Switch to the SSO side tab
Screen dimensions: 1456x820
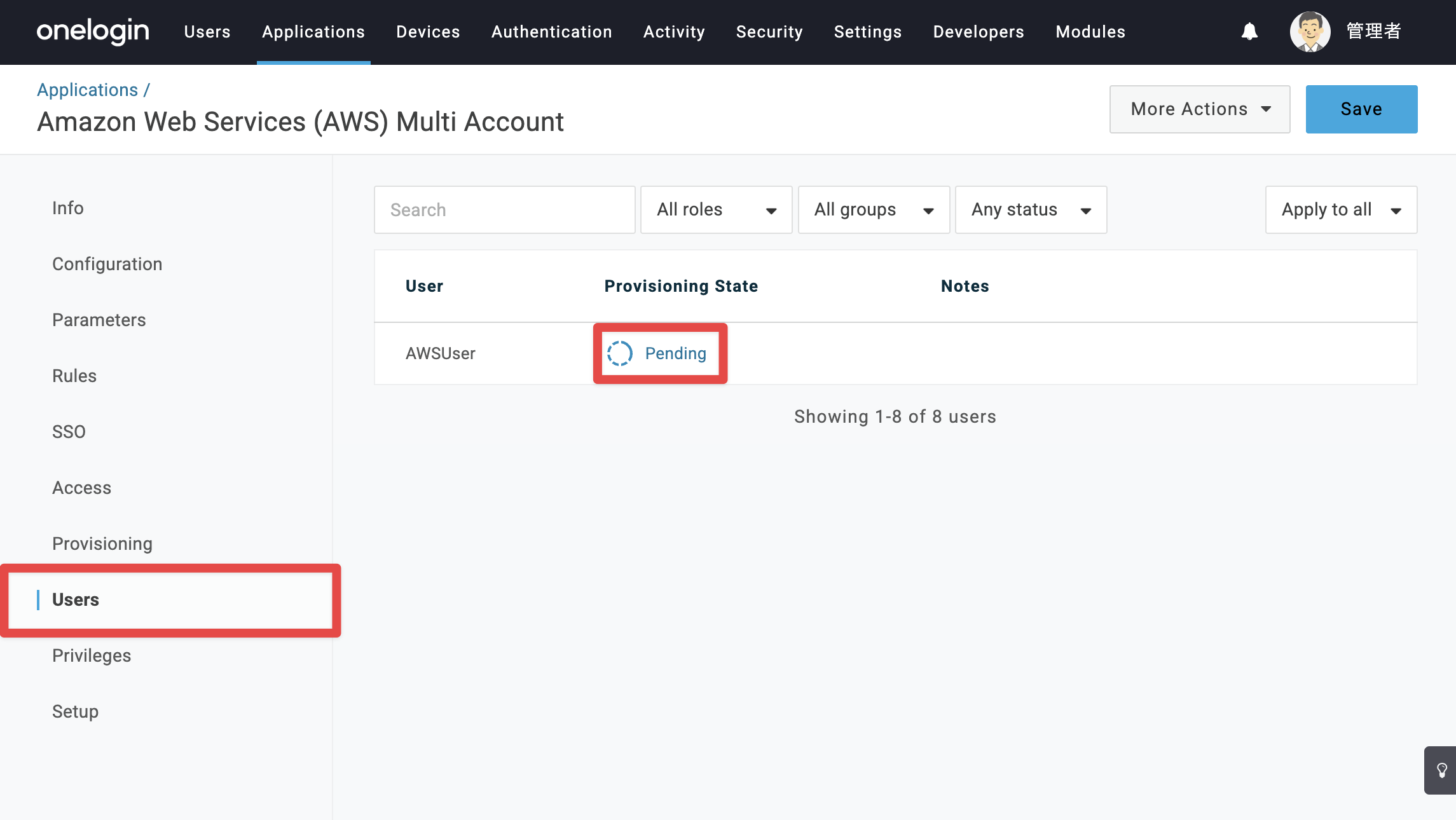click(x=69, y=432)
